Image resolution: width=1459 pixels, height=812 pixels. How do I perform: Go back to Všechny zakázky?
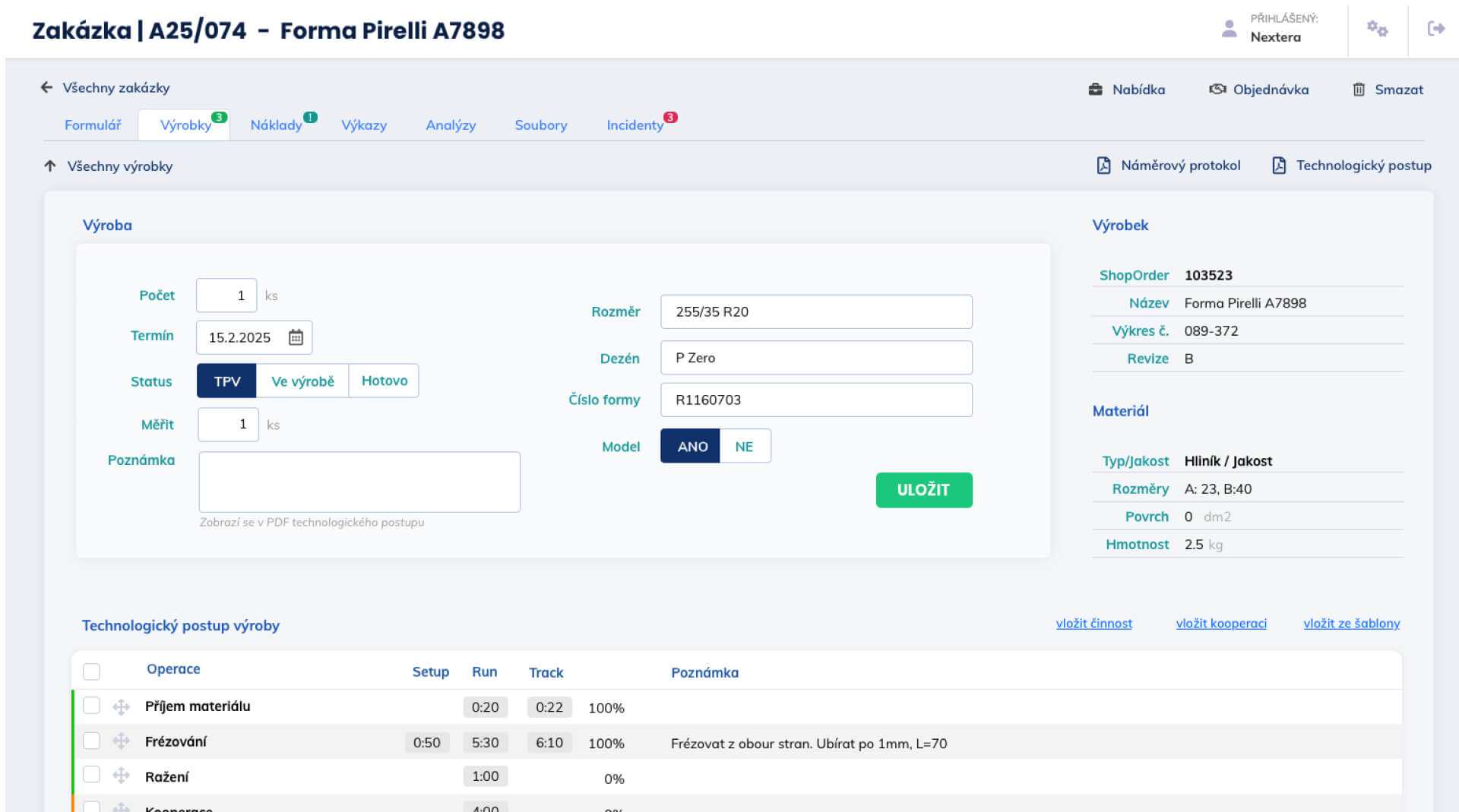click(116, 87)
